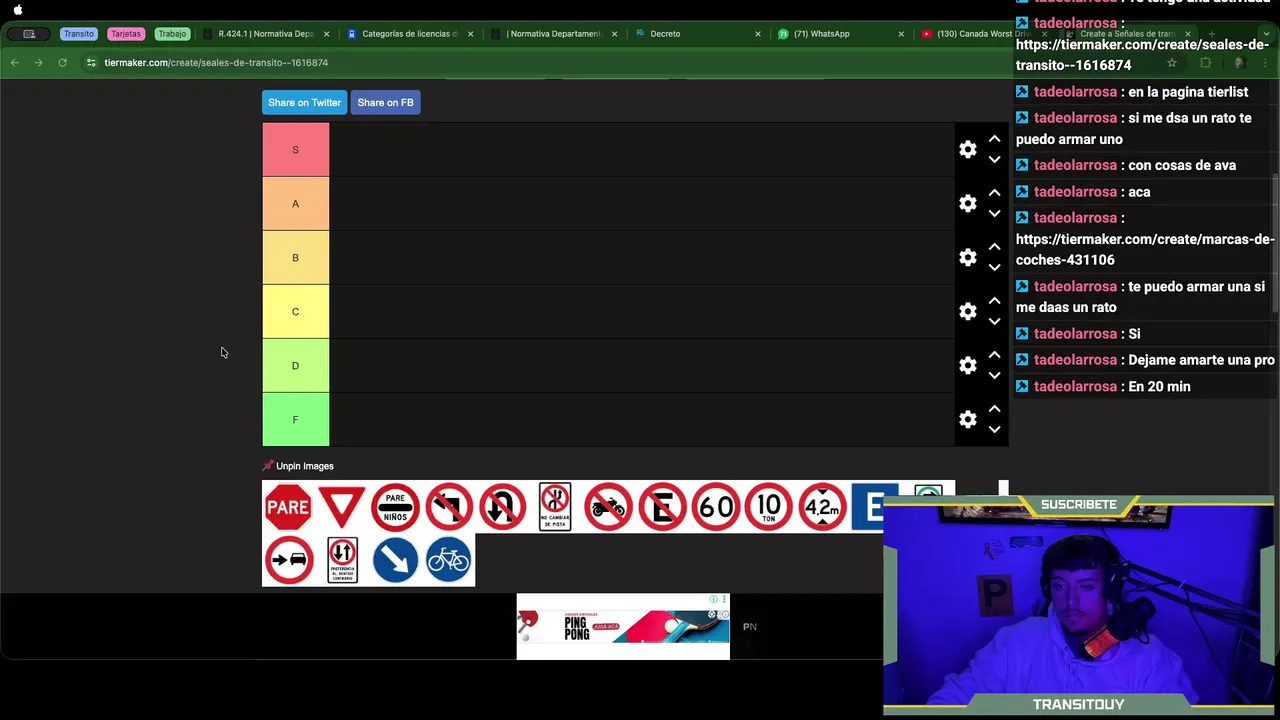The width and height of the screenshot is (1280, 720).
Task: Move tier S row down
Action: tap(994, 160)
